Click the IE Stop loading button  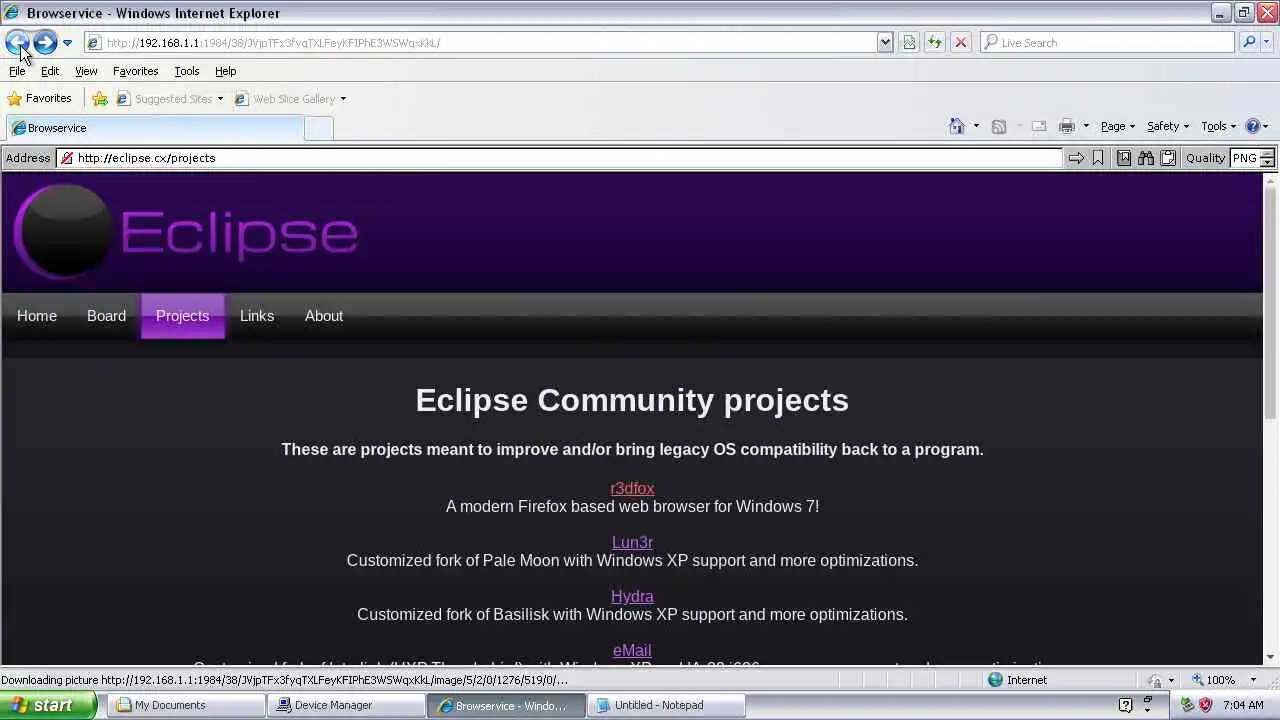(960, 42)
